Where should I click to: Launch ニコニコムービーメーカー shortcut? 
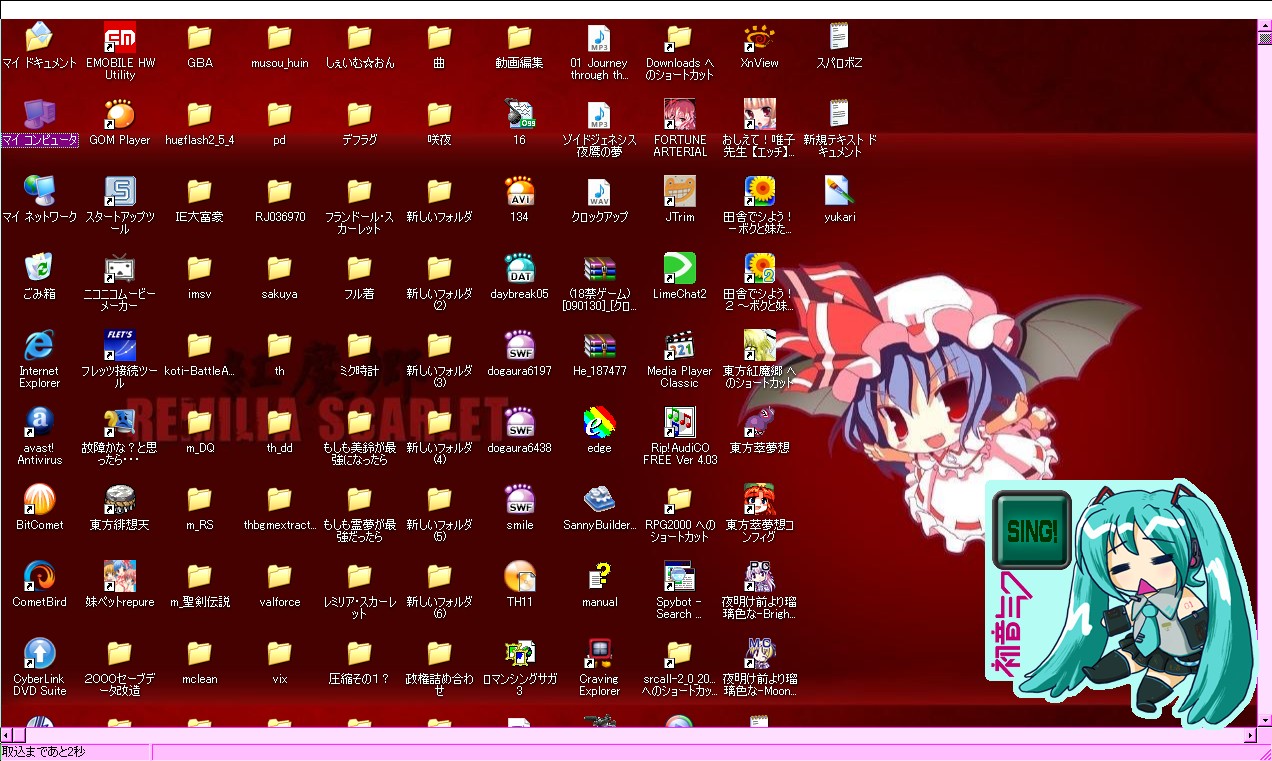click(x=120, y=269)
